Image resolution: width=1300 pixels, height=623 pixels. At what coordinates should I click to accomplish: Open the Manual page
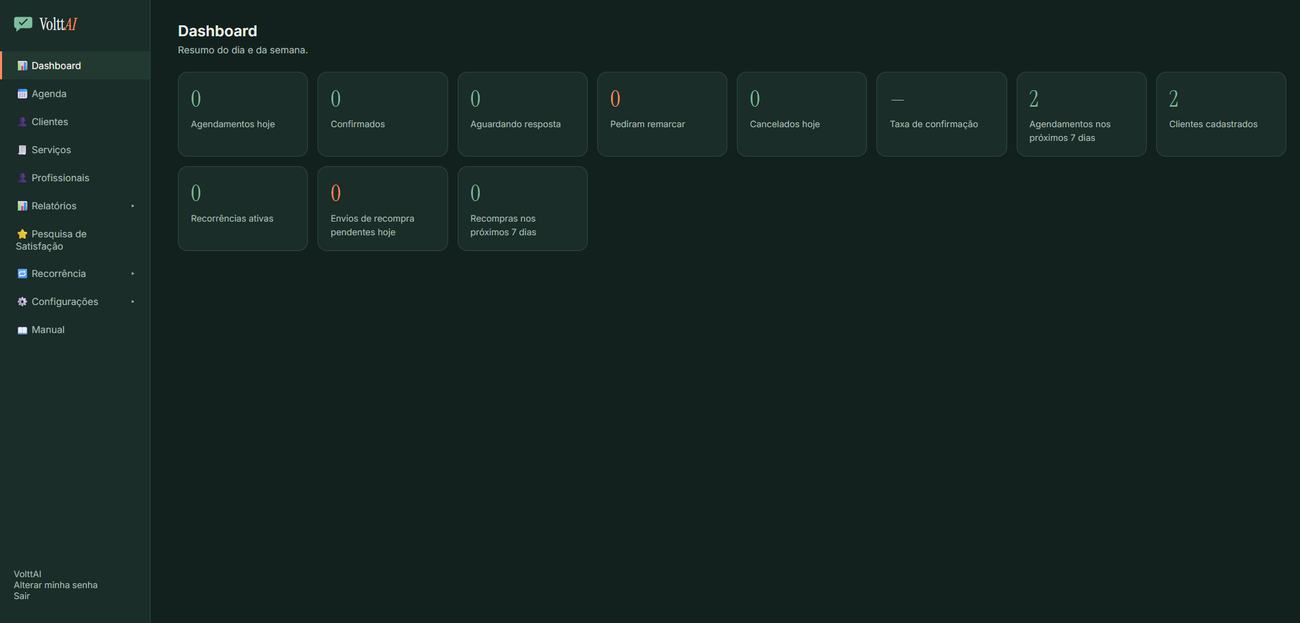coord(75,330)
